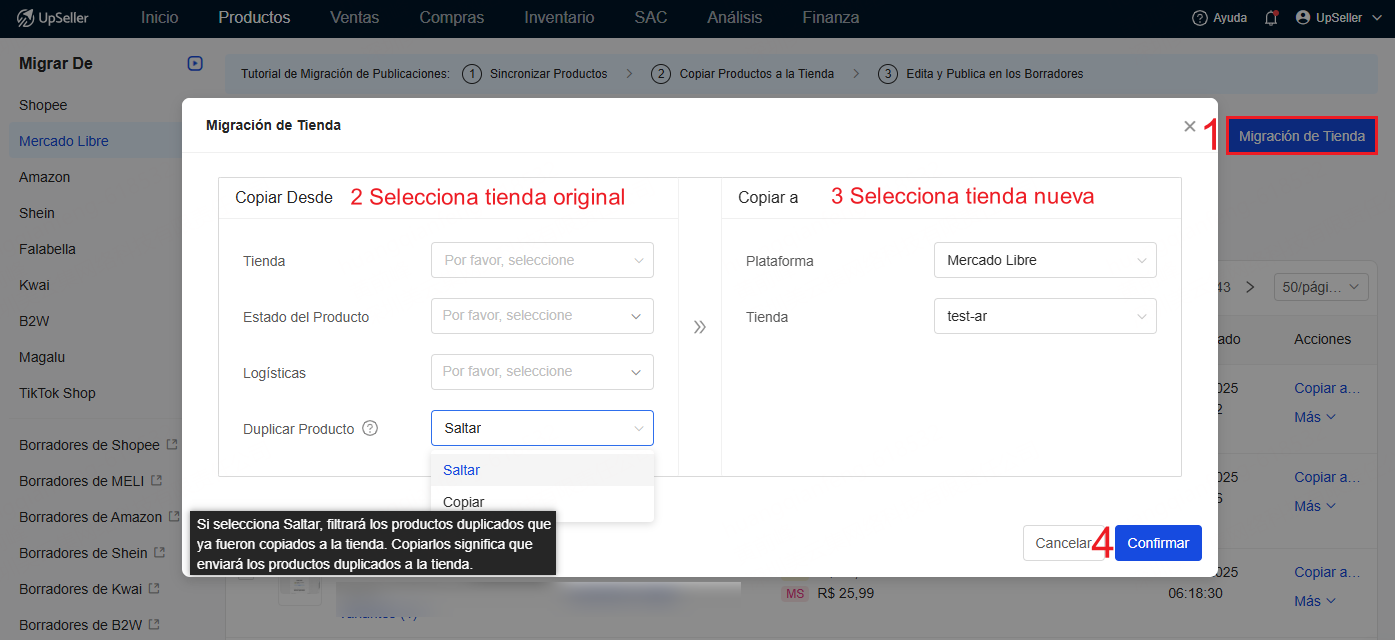The image size is (1395, 640).
Task: Open the Logísticas dropdown
Action: (542, 372)
